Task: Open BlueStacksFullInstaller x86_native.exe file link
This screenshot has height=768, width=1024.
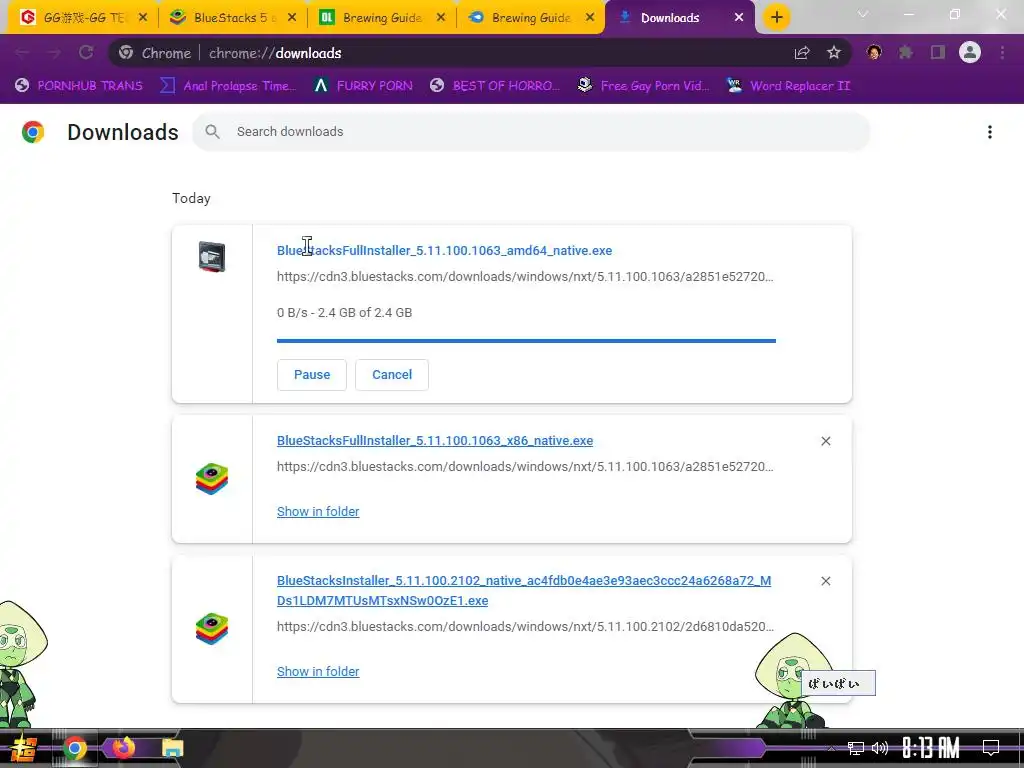Action: click(x=435, y=441)
